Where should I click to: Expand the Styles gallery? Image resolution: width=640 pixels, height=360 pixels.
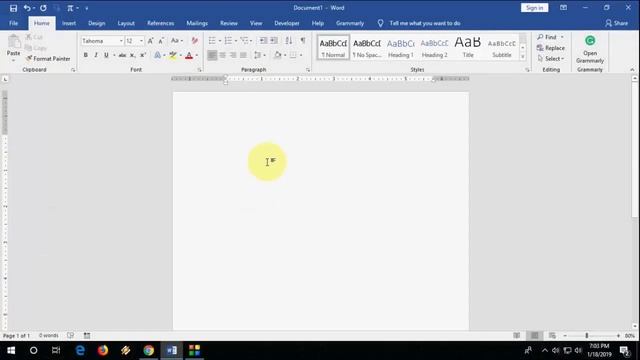point(522,57)
